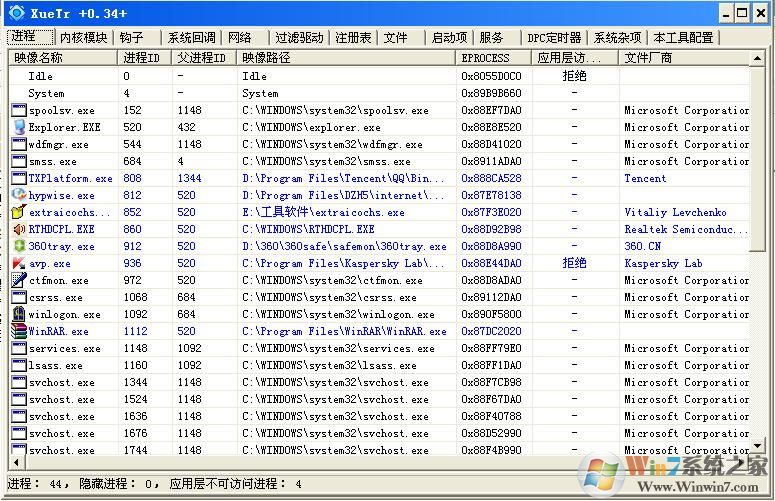Click the XueTr title bar app icon

click(16, 13)
